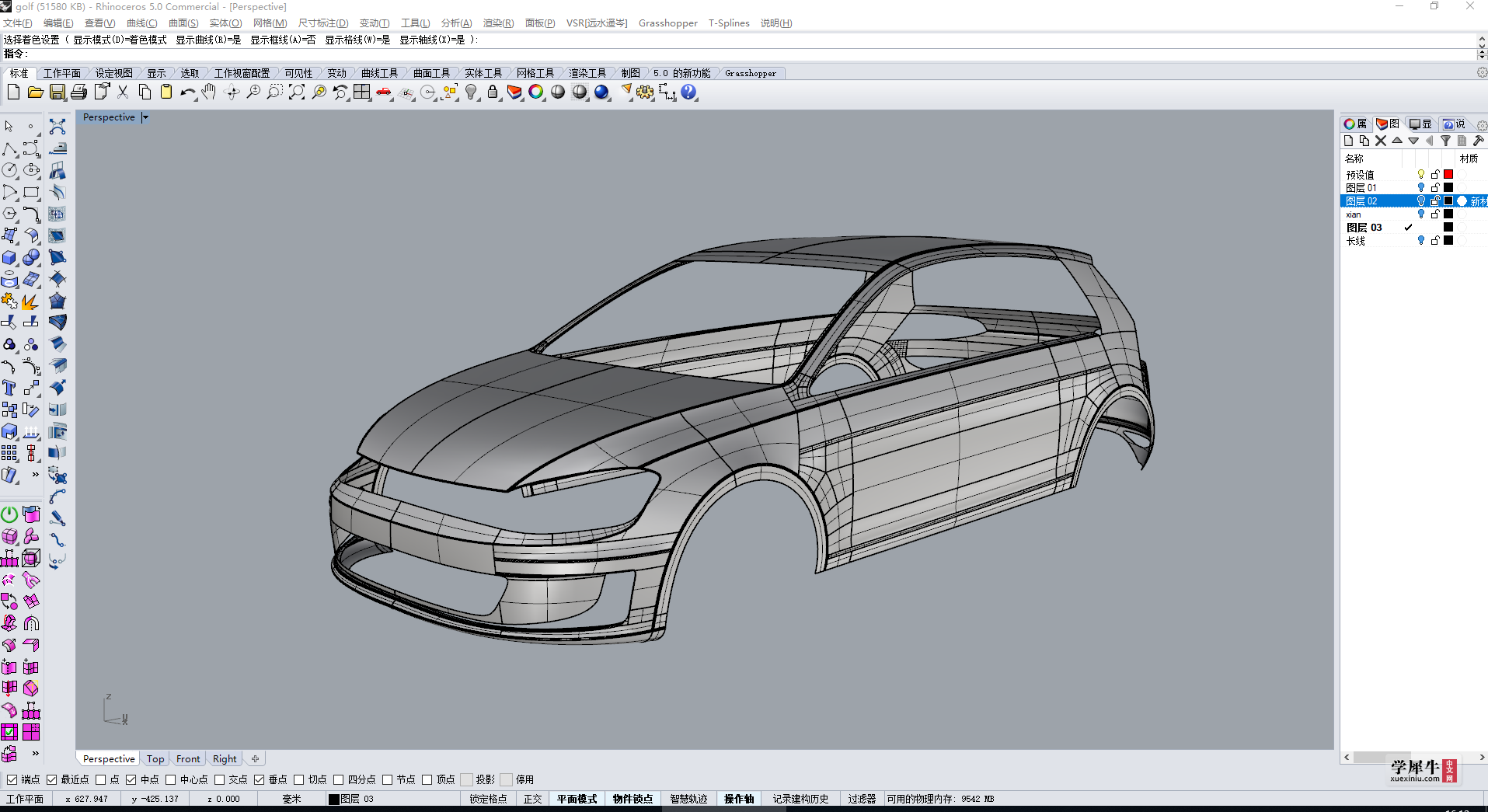Select the layer row 图层 03
1488x812 pixels.
[1413, 228]
